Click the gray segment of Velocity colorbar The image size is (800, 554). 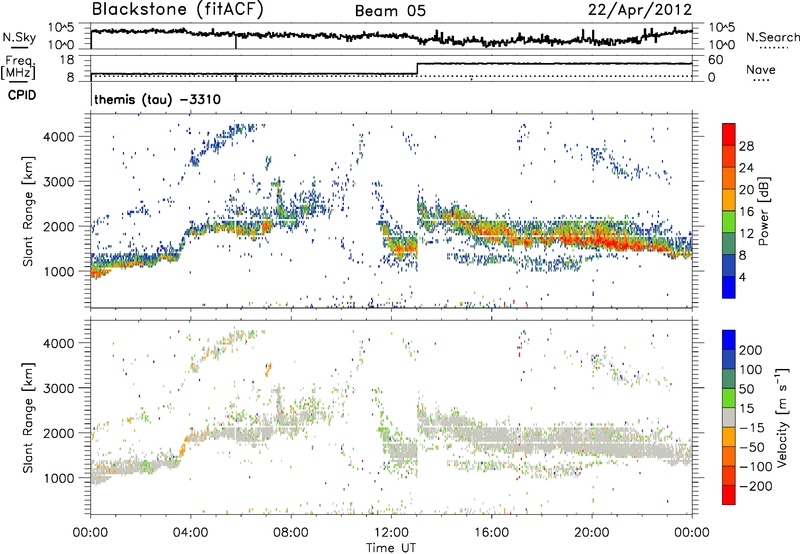[x=729, y=418]
